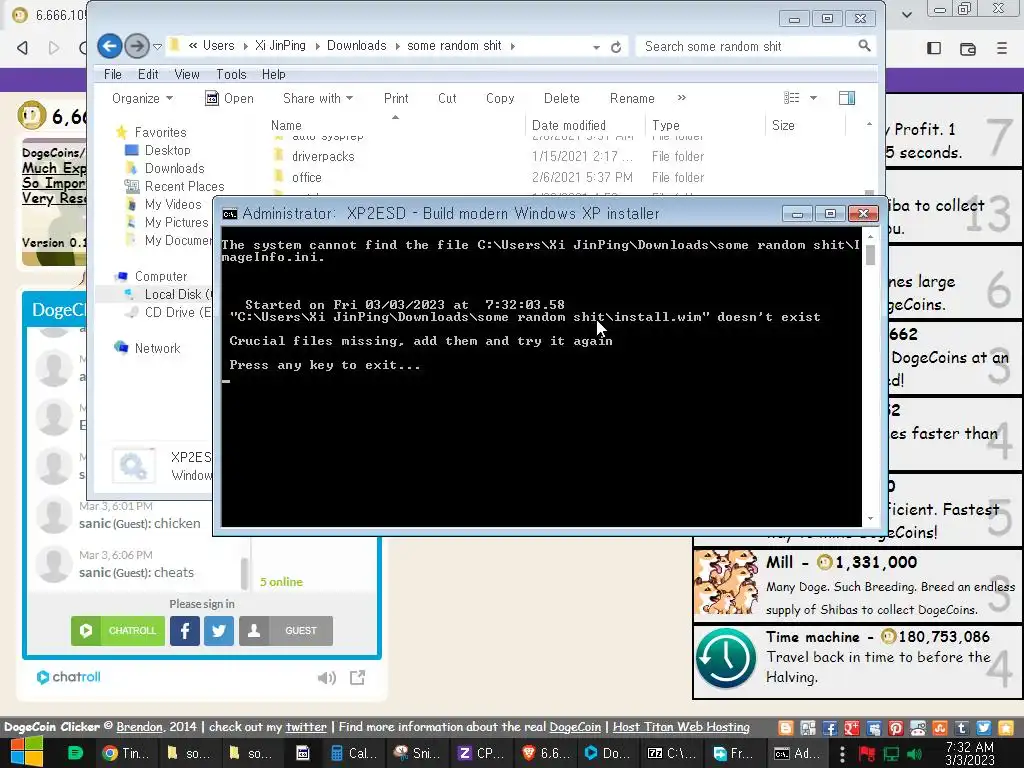
Task: Refresh the Explorer folder view
Action: (x=615, y=47)
